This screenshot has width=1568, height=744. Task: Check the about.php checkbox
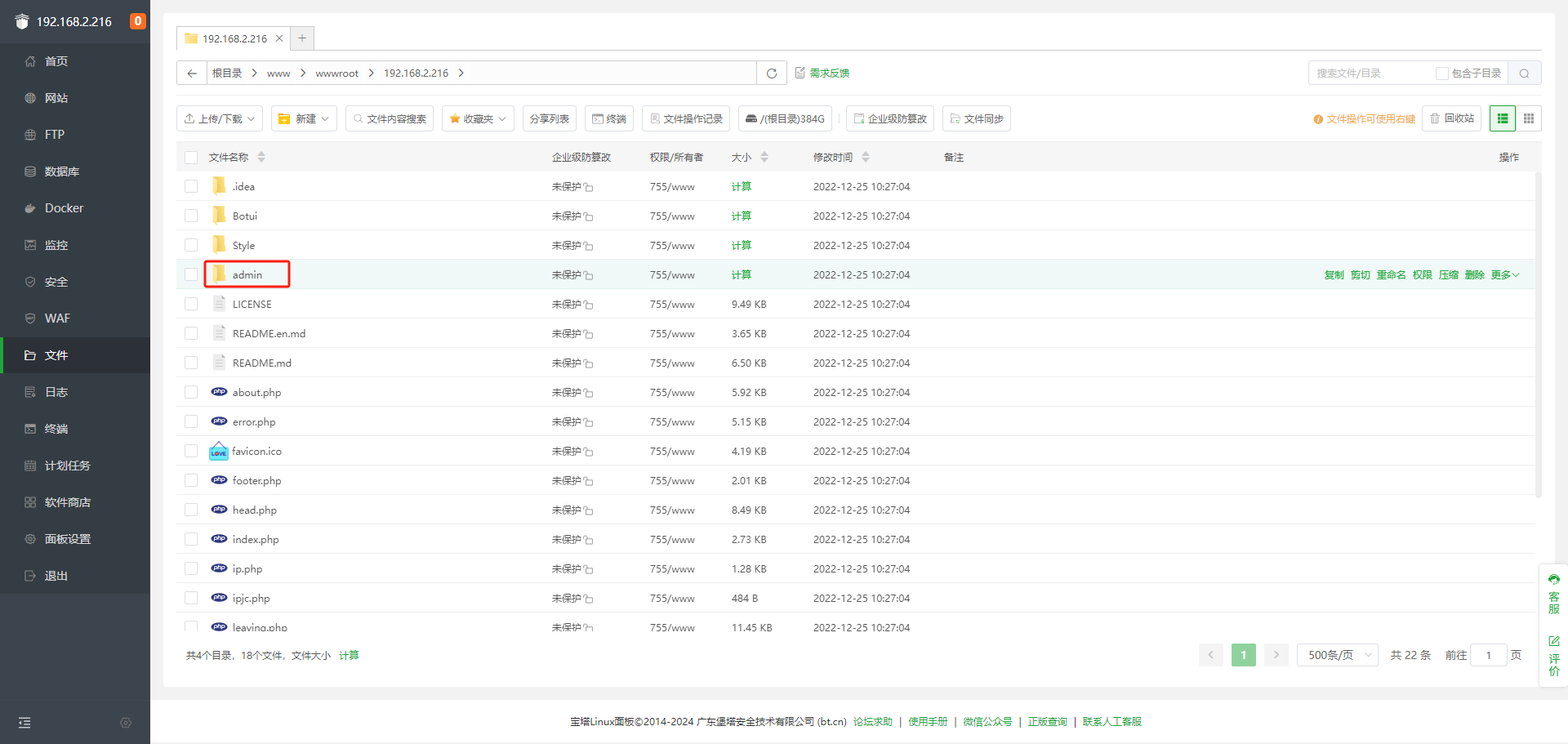191,392
